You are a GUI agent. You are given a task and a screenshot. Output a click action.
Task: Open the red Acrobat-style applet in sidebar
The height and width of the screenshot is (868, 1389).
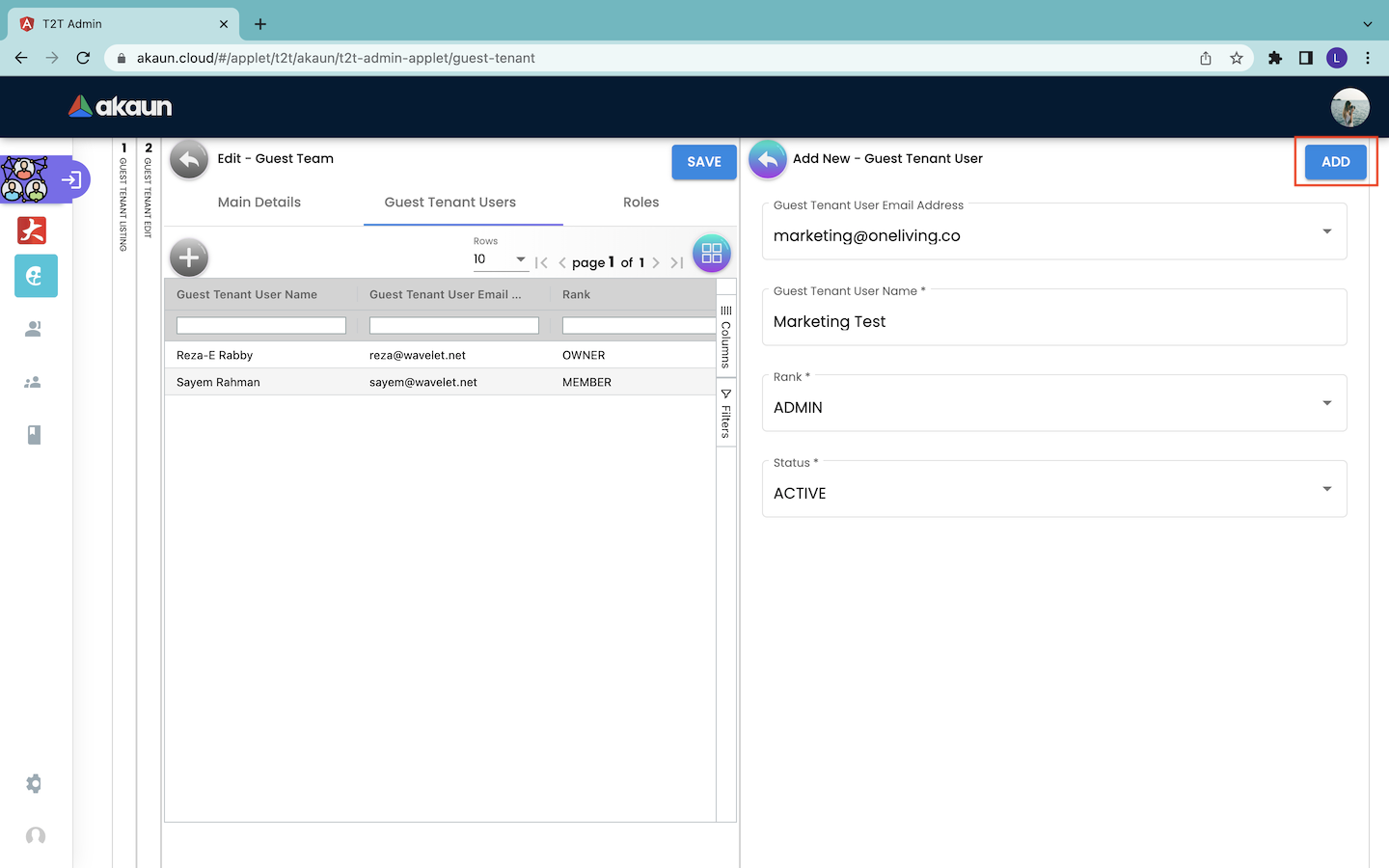click(x=33, y=231)
